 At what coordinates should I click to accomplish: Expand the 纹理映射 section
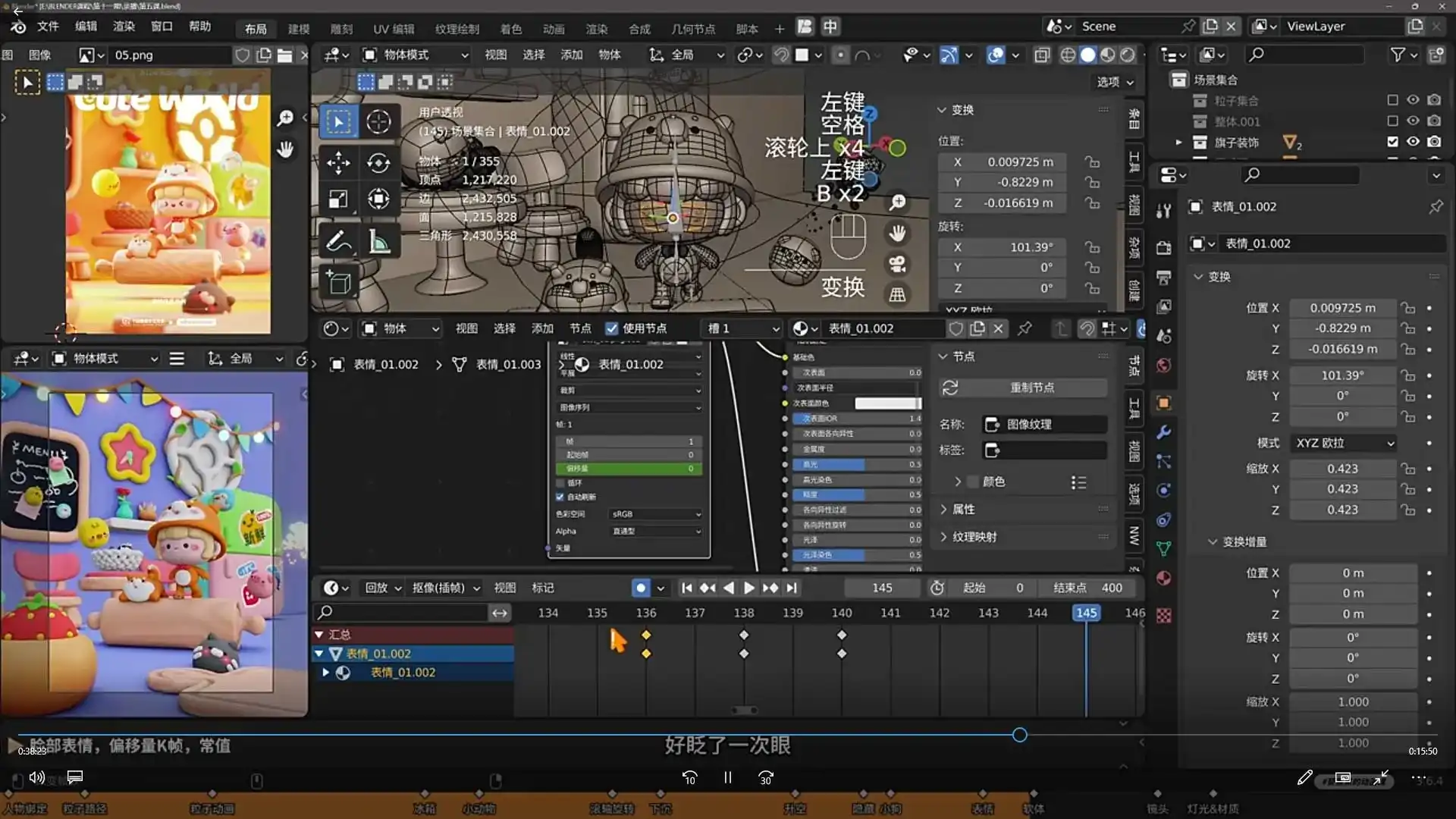(974, 537)
